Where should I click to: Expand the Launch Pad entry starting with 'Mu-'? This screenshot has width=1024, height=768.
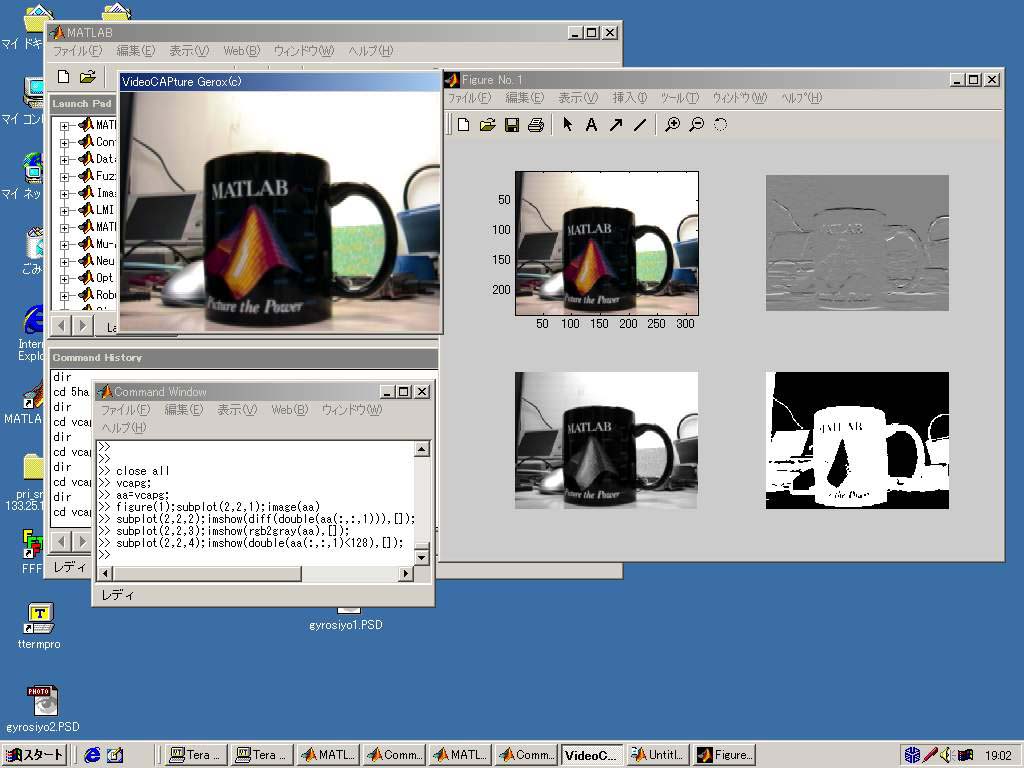pos(64,244)
